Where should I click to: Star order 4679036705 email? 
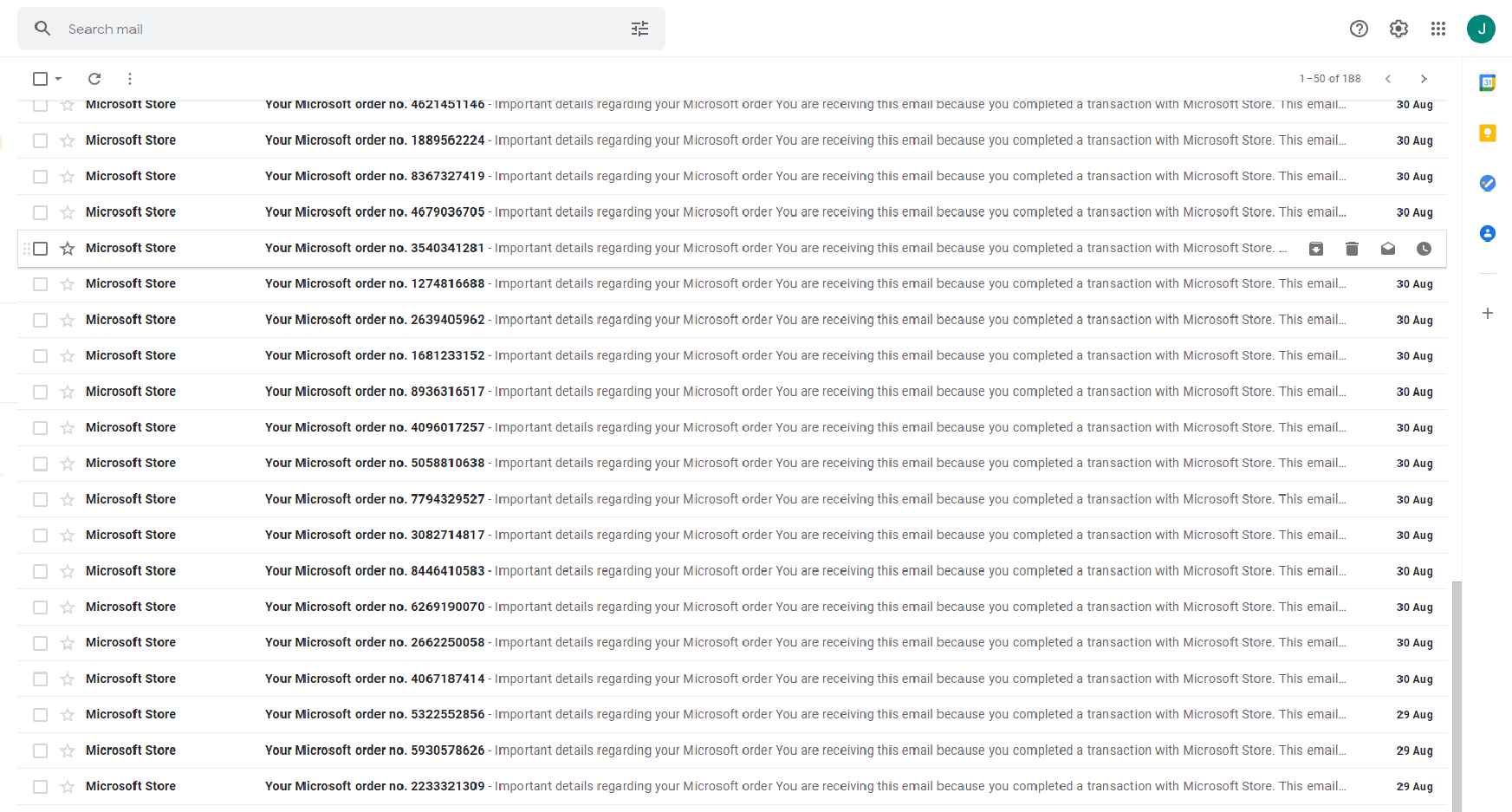point(68,212)
